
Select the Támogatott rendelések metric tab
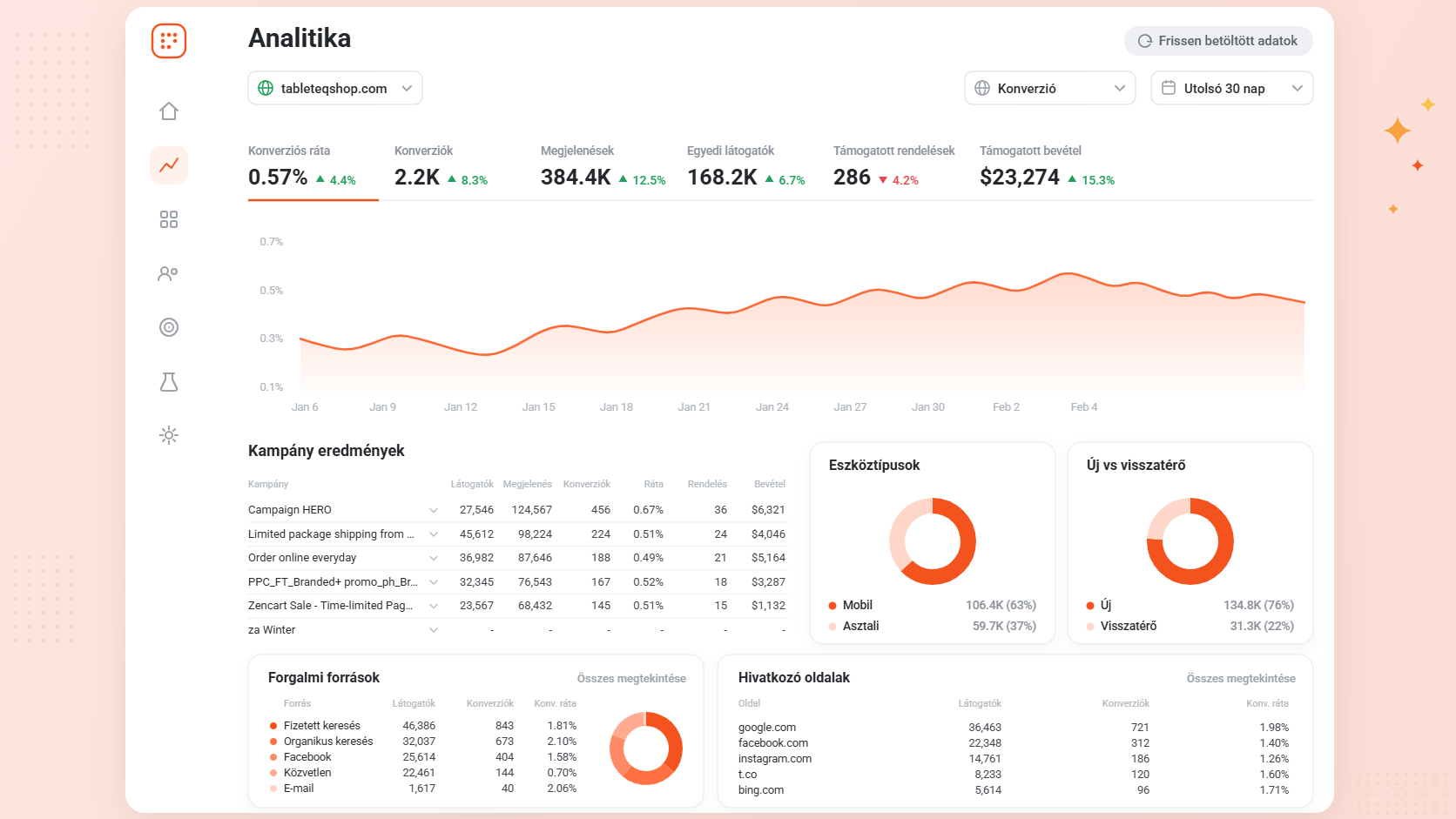point(894,166)
